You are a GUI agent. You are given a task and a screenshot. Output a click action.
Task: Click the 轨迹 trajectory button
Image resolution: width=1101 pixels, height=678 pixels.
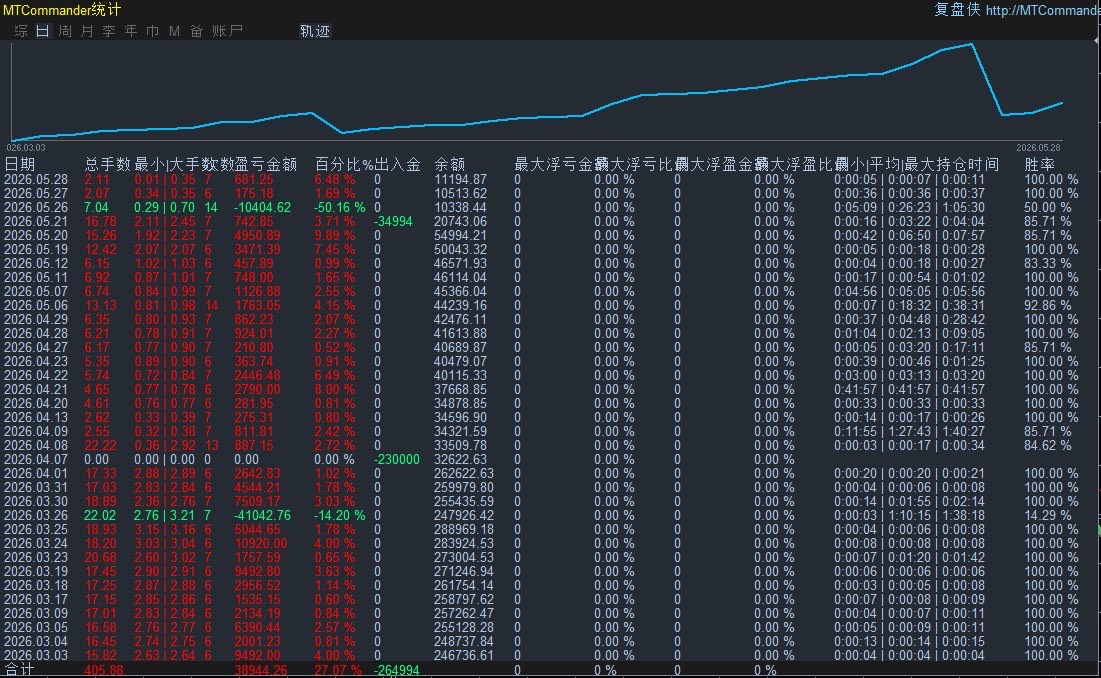click(315, 31)
